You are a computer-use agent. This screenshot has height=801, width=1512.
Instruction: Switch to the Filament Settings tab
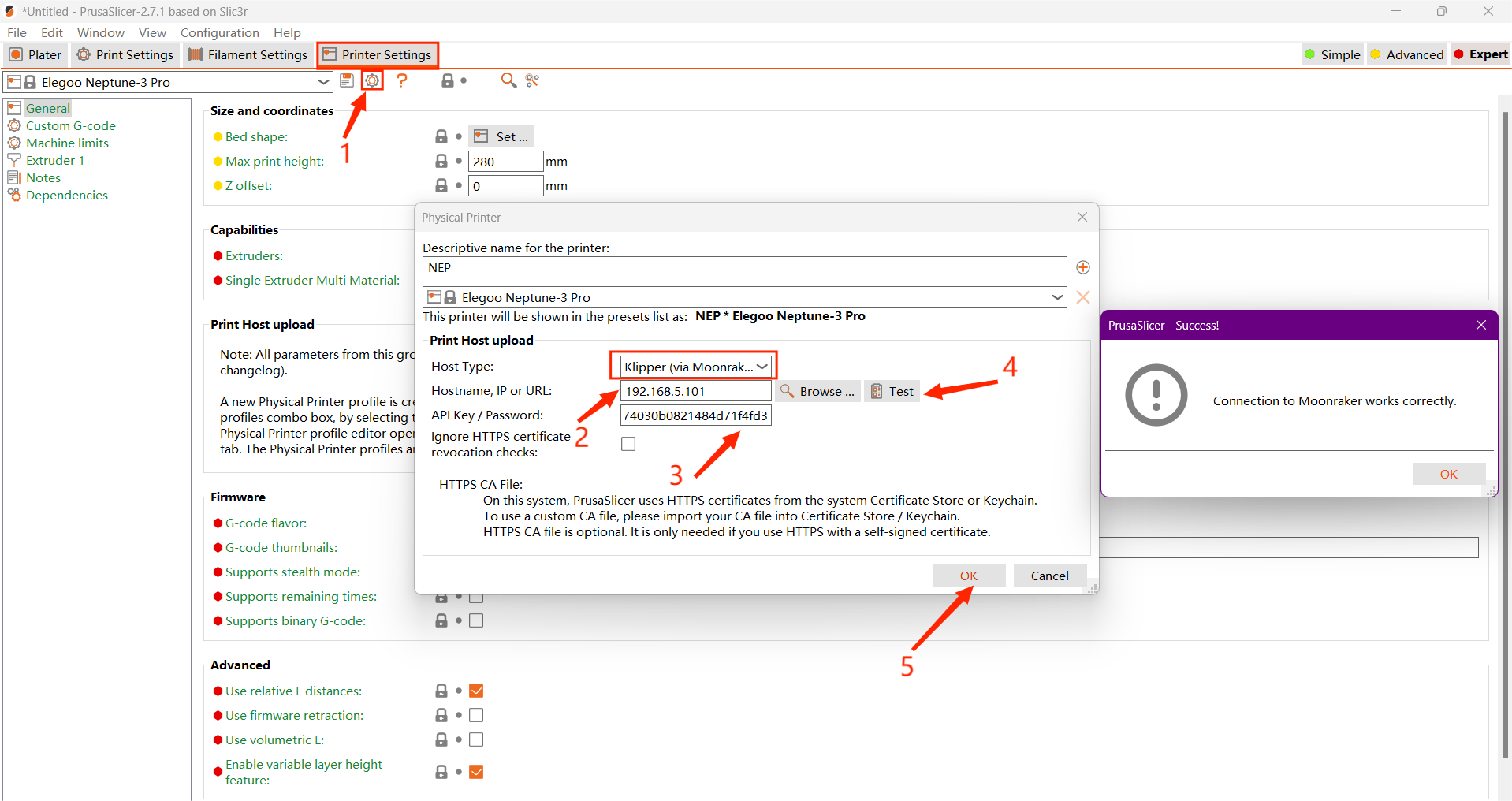(x=248, y=54)
